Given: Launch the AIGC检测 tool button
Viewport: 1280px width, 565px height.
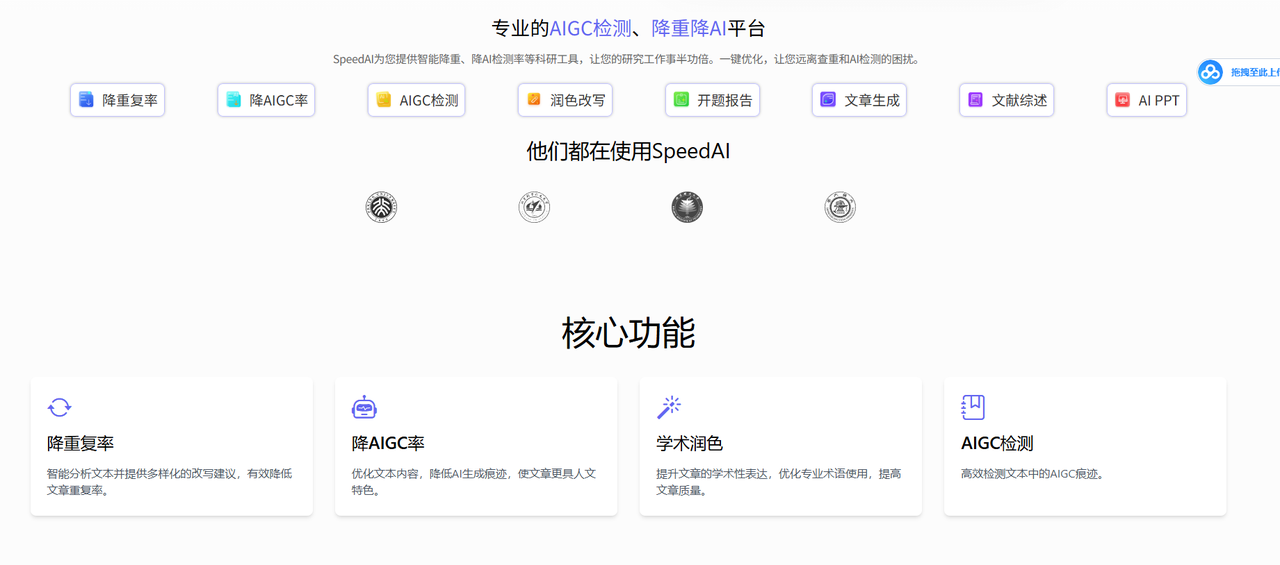Looking at the screenshot, I should click(x=416, y=100).
